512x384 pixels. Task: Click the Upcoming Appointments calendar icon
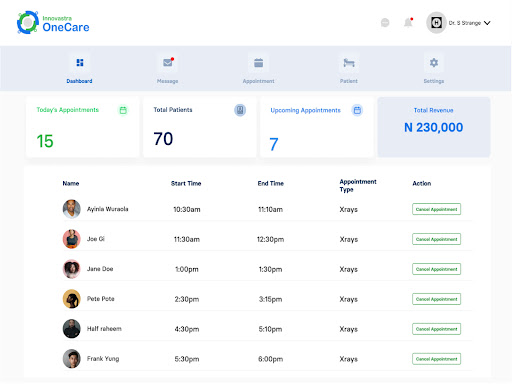coord(357,110)
